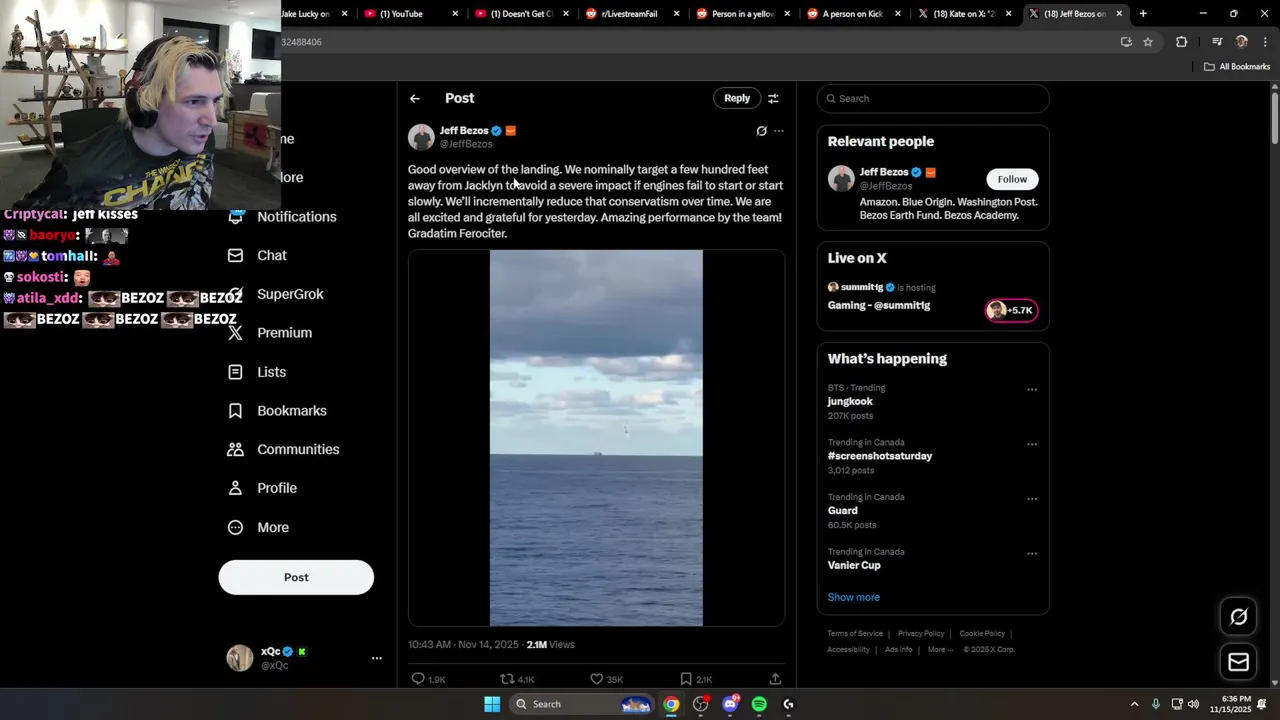Screen dimensions: 1280x720
Task: Open the Windows Start menu
Action: [x=492, y=704]
